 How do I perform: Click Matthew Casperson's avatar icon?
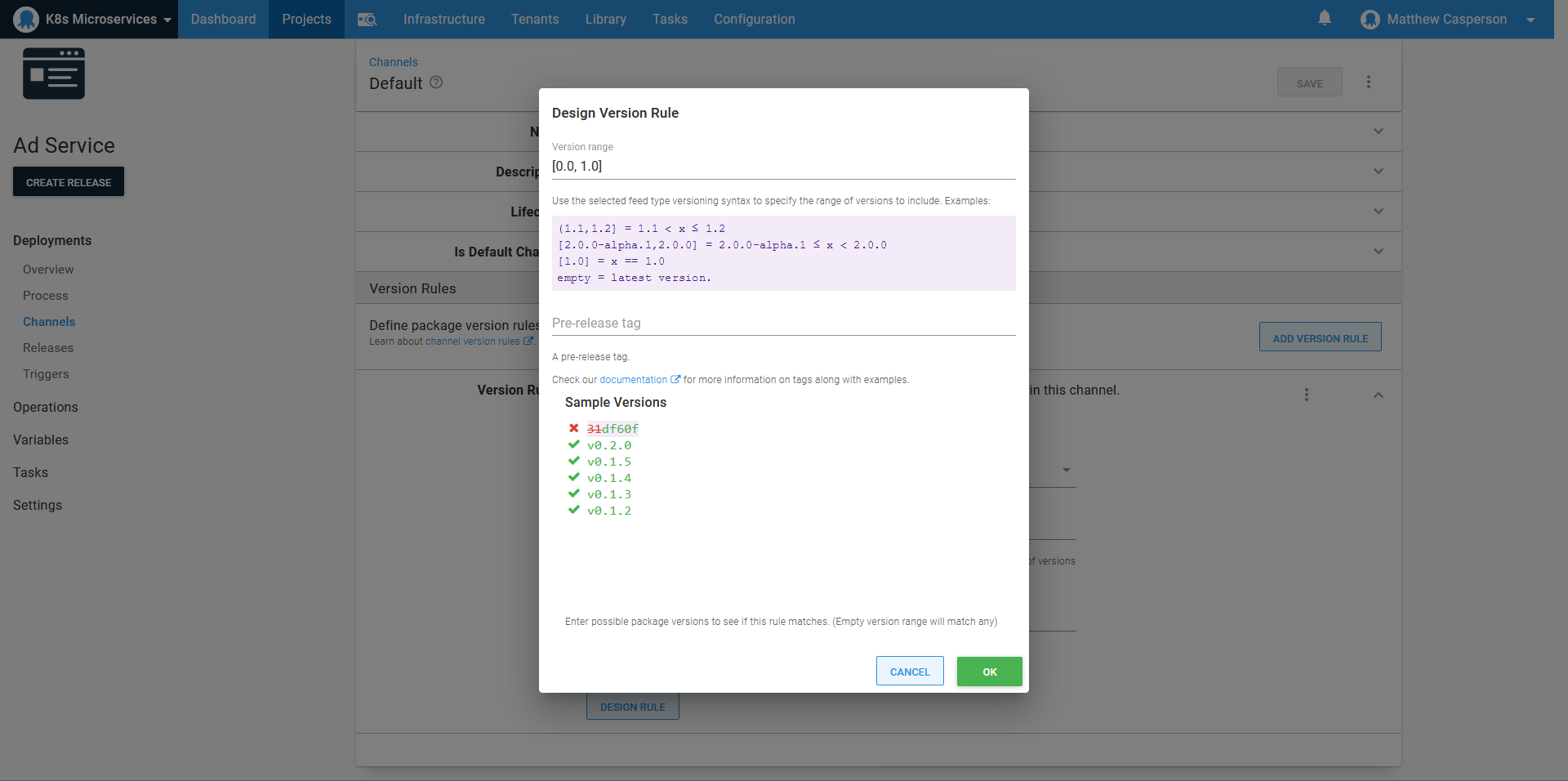(1370, 18)
